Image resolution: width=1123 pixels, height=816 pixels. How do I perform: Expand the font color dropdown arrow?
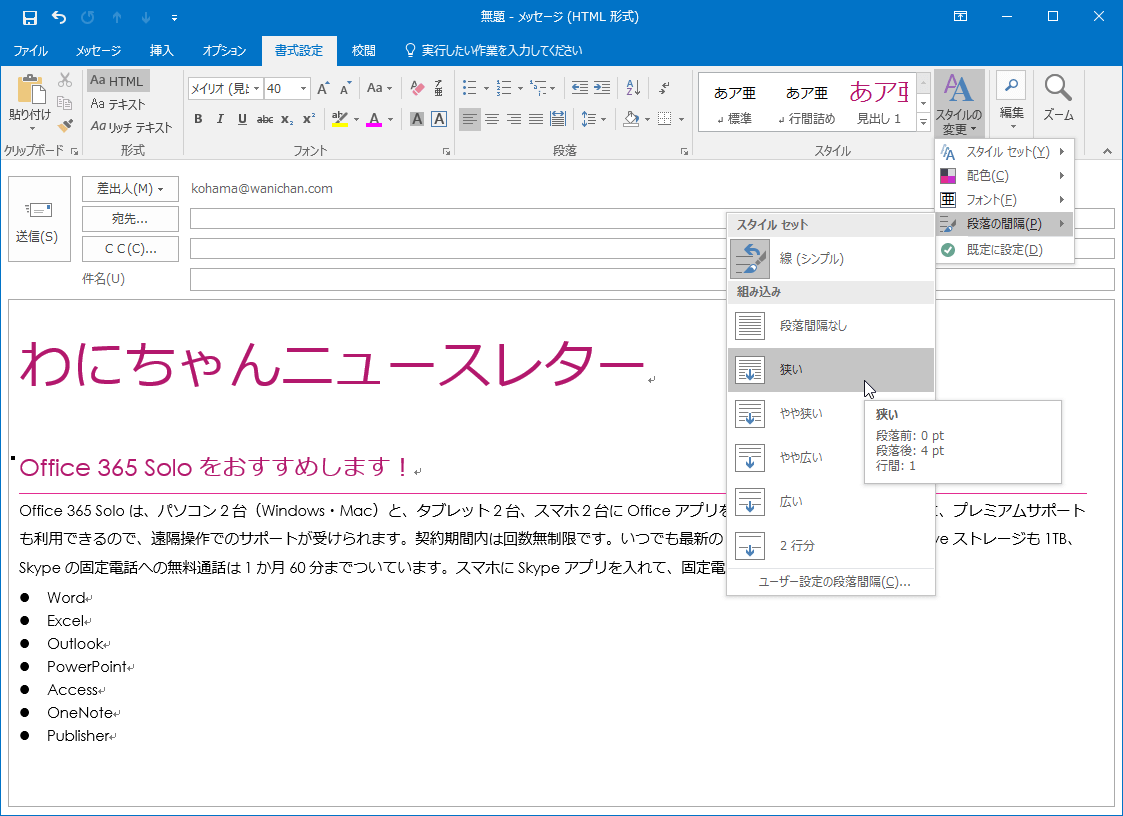pos(390,119)
